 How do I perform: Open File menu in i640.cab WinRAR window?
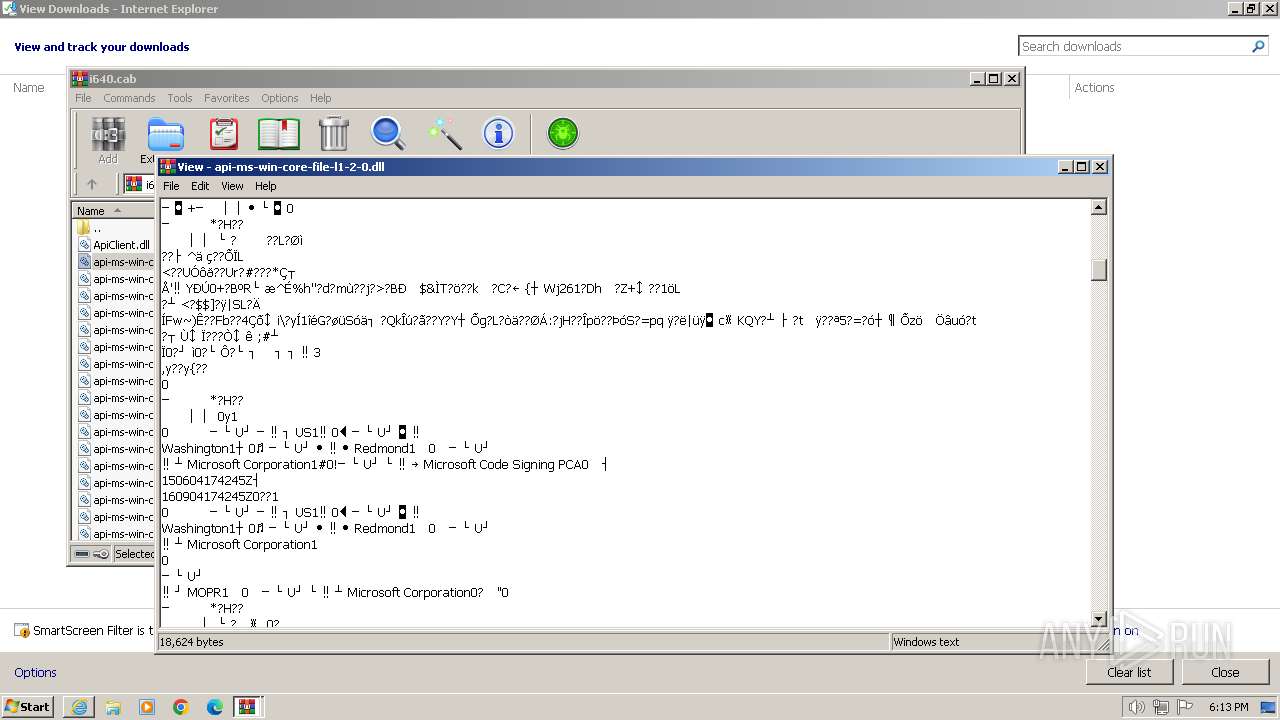[x=83, y=98]
